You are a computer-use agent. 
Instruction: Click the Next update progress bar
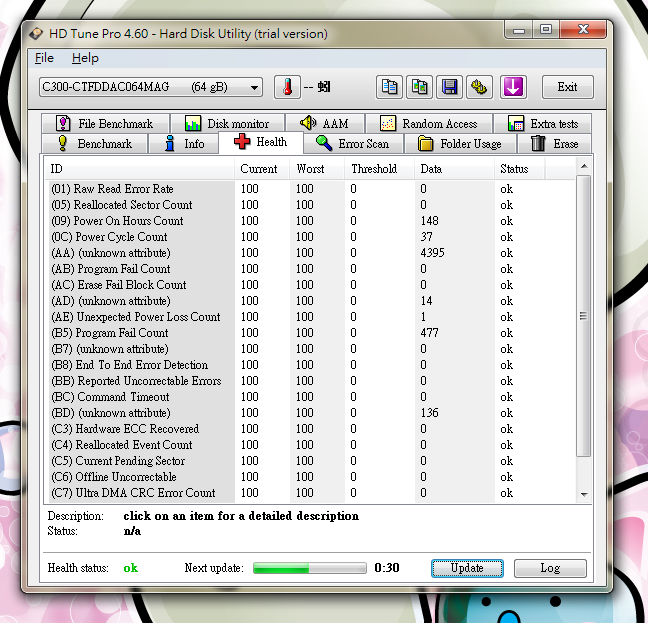[310, 568]
